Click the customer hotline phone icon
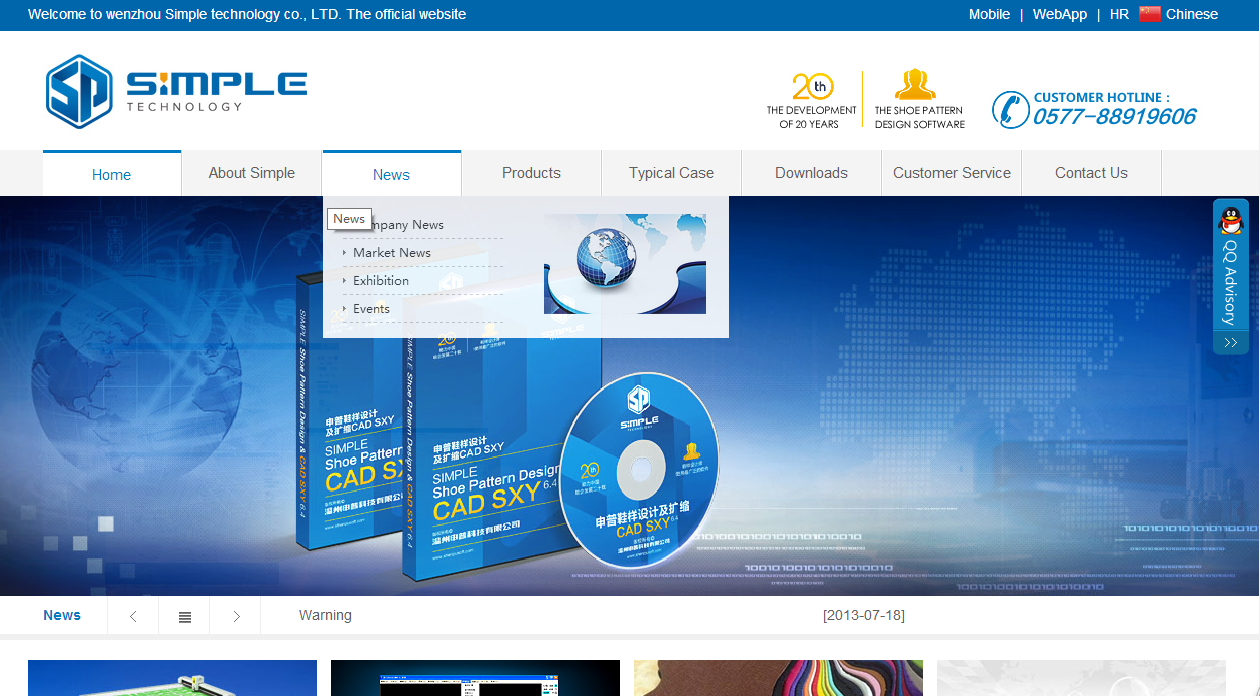Screen dimensions: 1260x696 tap(1010, 109)
